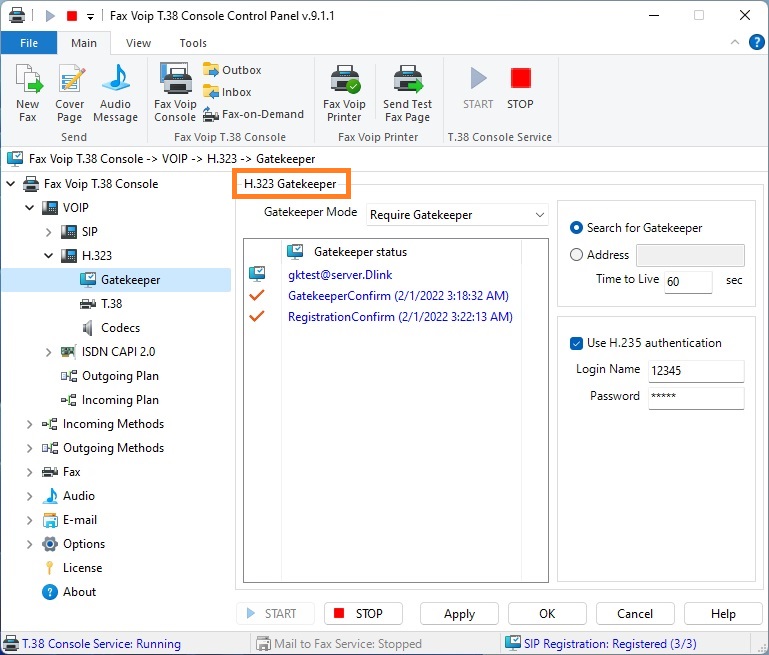Expand the Audio tree node
Viewport: 769px width, 655px height.
tap(29, 496)
